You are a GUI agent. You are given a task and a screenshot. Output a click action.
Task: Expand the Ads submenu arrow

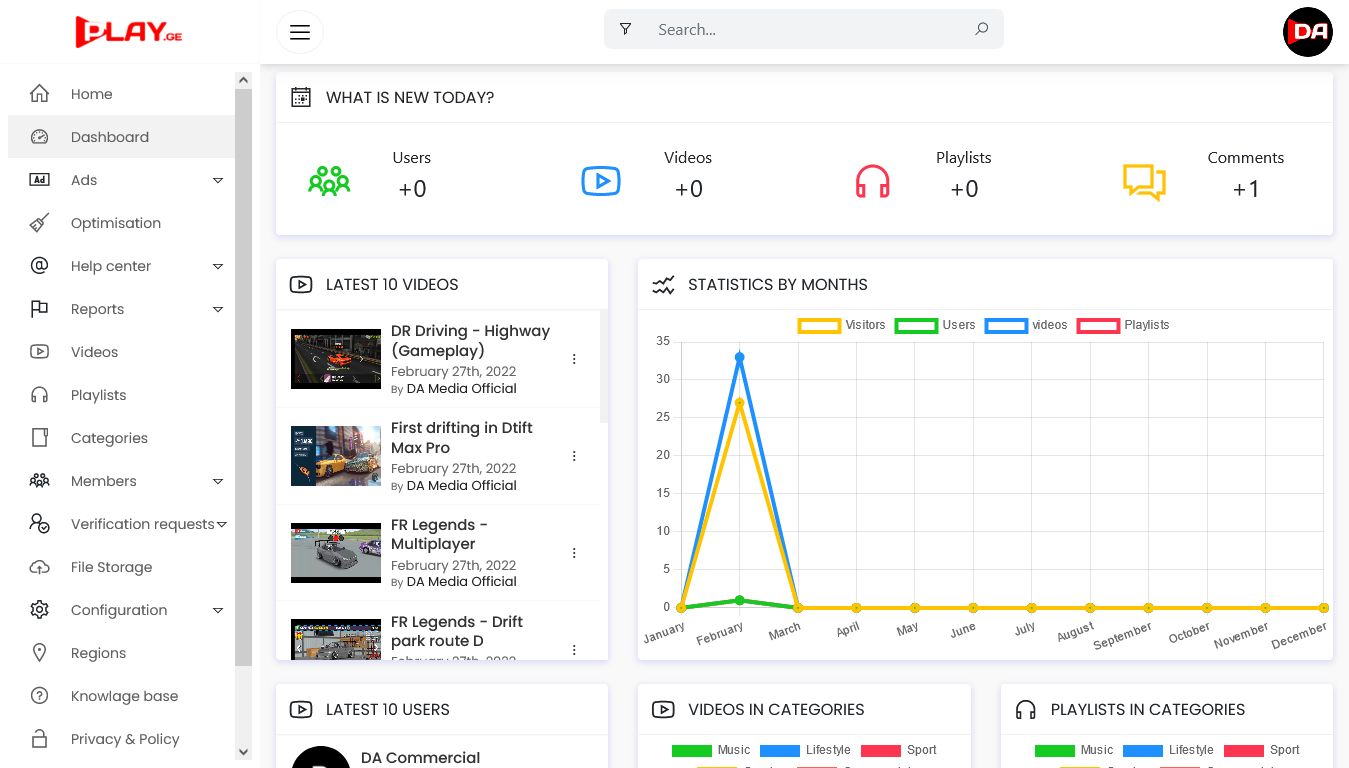pos(218,180)
